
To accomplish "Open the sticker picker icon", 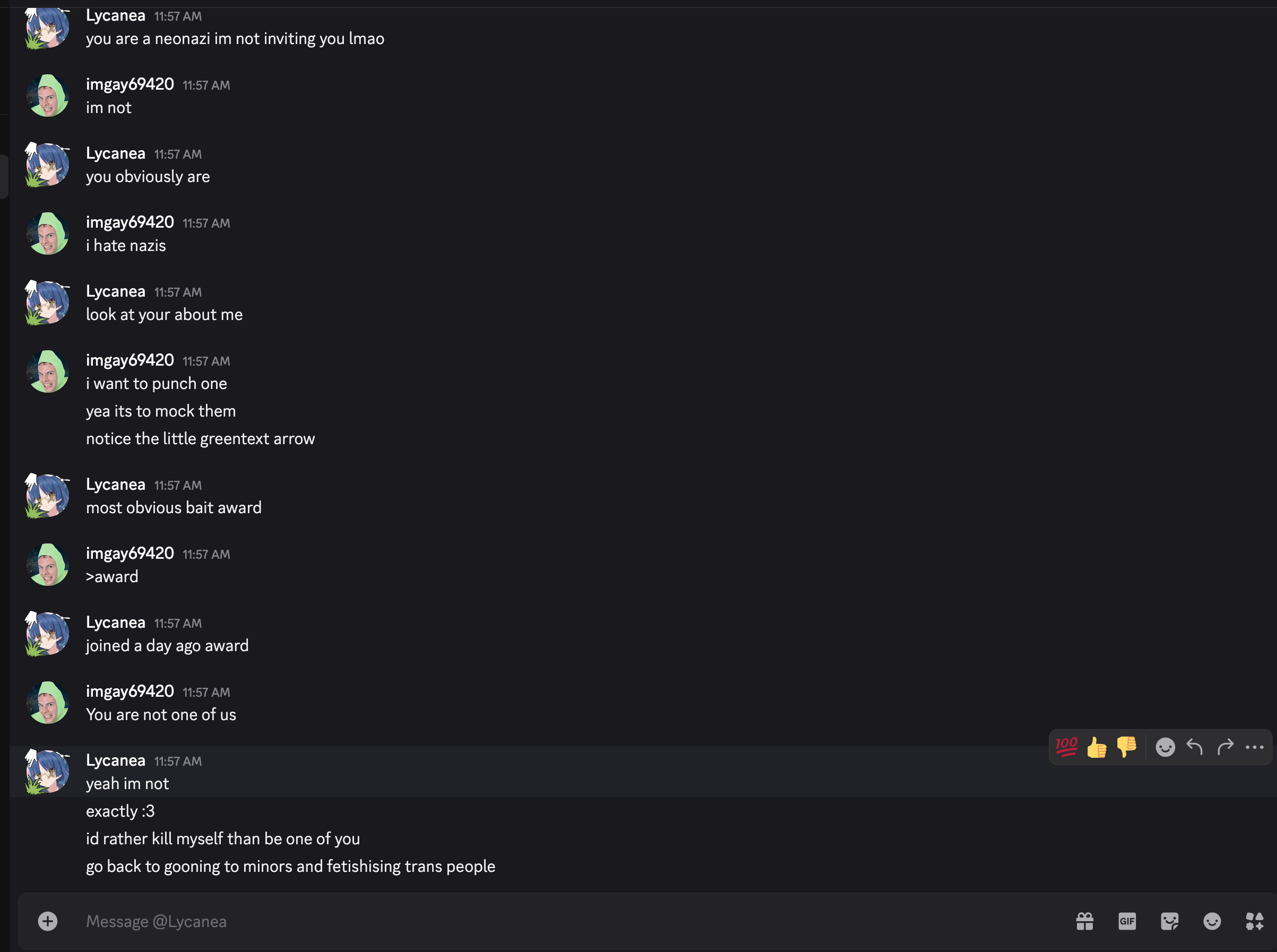I will 1169,921.
